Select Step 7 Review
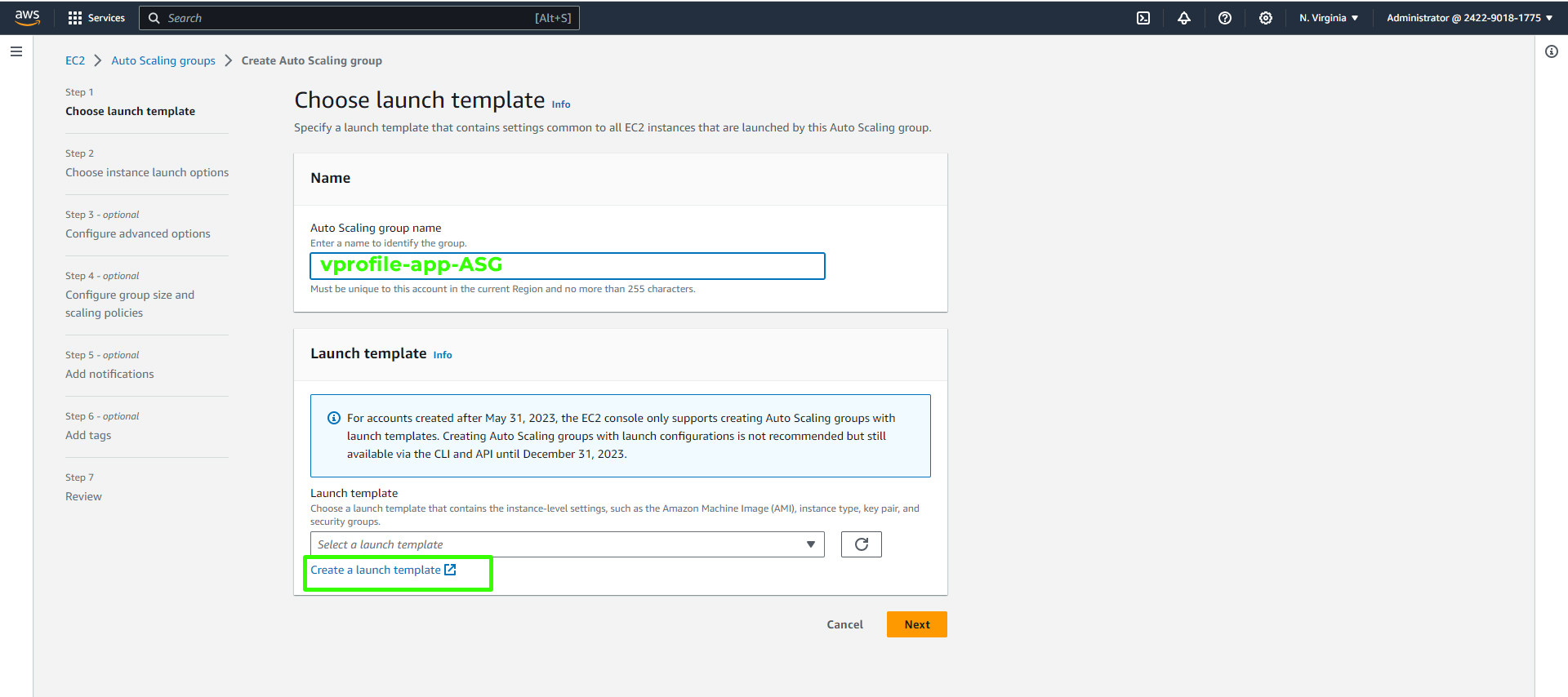Screen dimensions: 1568x697 [83, 496]
